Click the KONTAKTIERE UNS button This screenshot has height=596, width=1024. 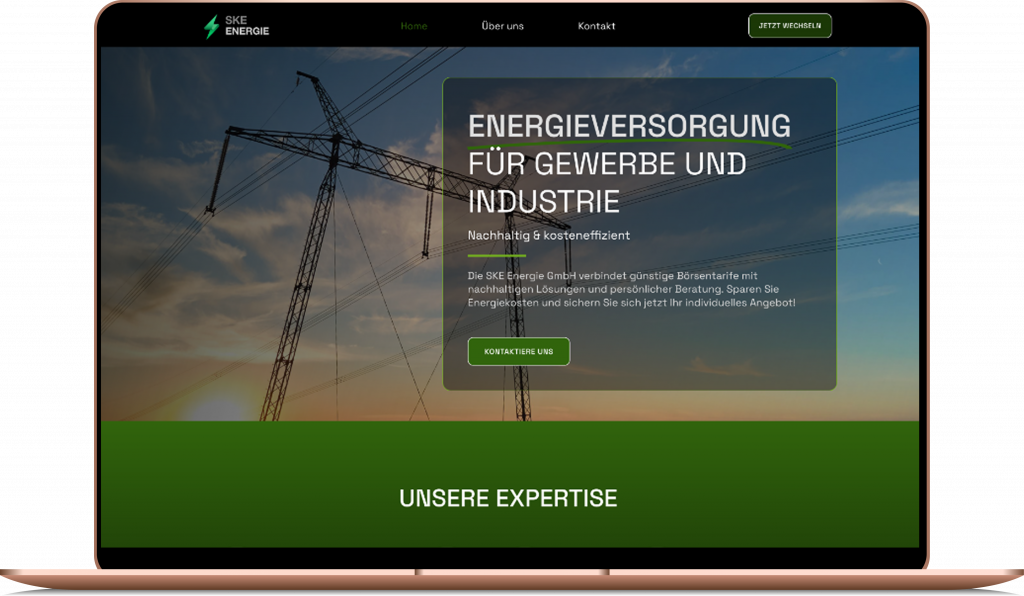[518, 352]
